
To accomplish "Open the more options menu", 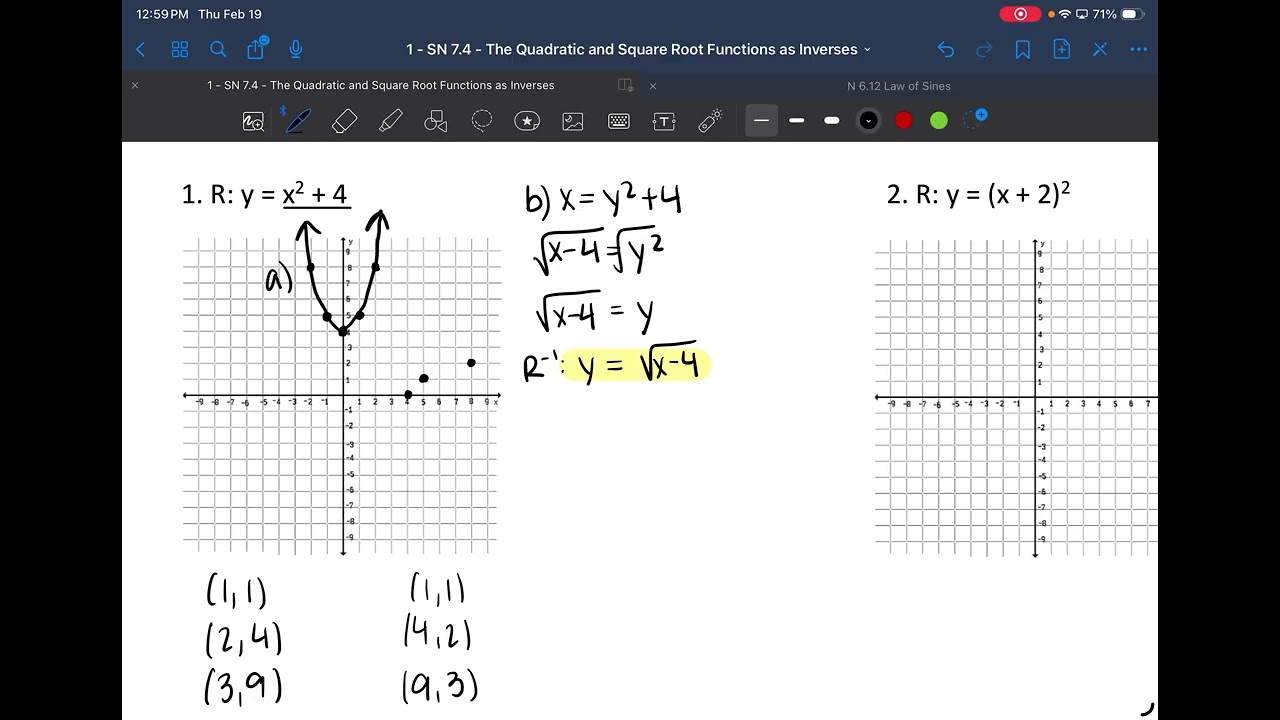I will point(1139,49).
